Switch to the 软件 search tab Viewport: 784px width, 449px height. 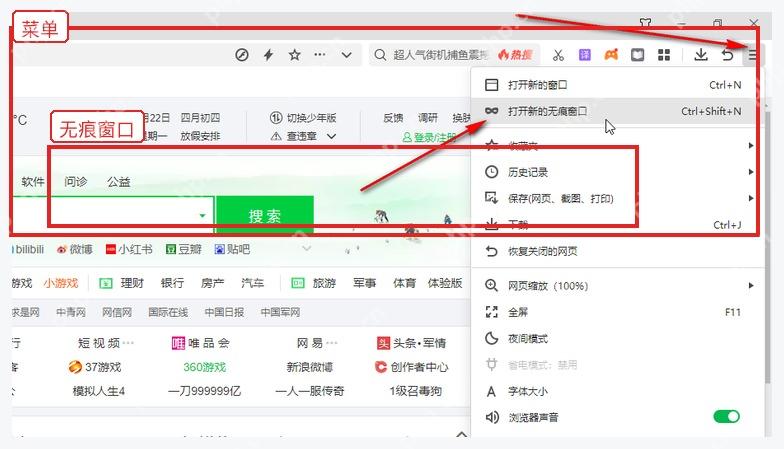(33, 182)
